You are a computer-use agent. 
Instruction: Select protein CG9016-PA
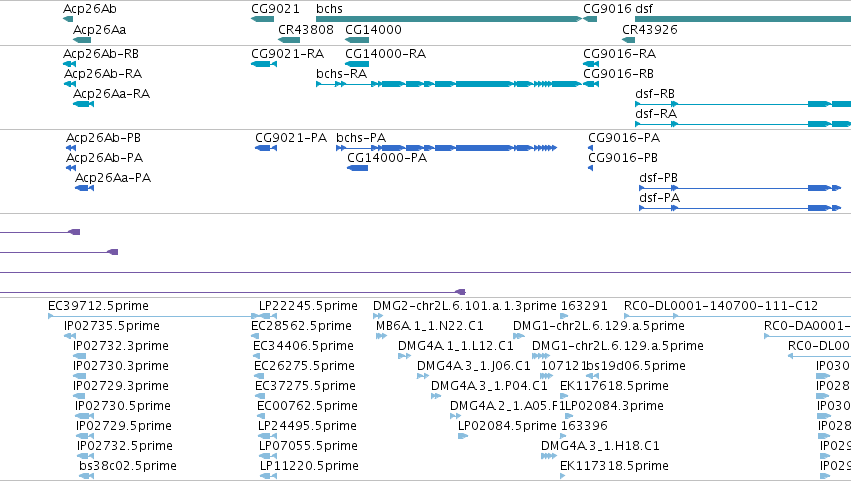tap(624, 138)
